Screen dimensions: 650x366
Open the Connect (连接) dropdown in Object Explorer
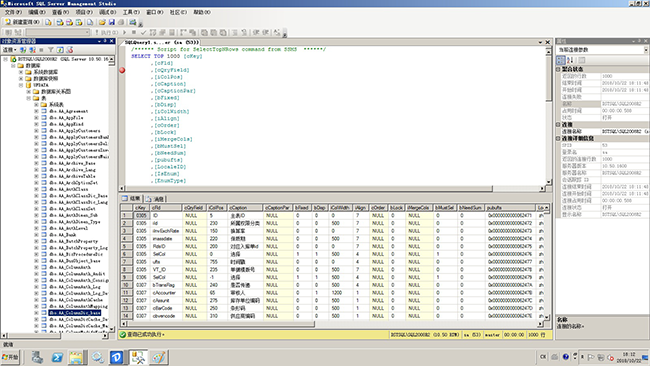[10, 50]
